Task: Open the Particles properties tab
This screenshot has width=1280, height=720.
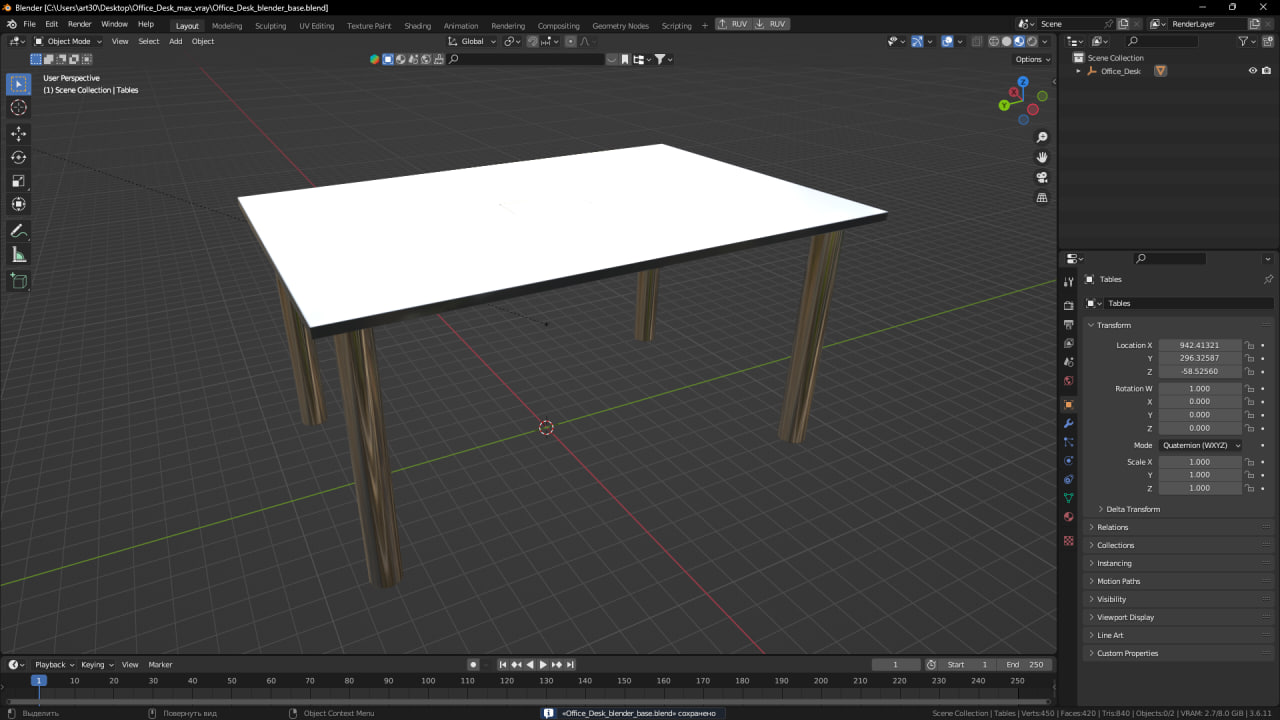Action: (1069, 442)
